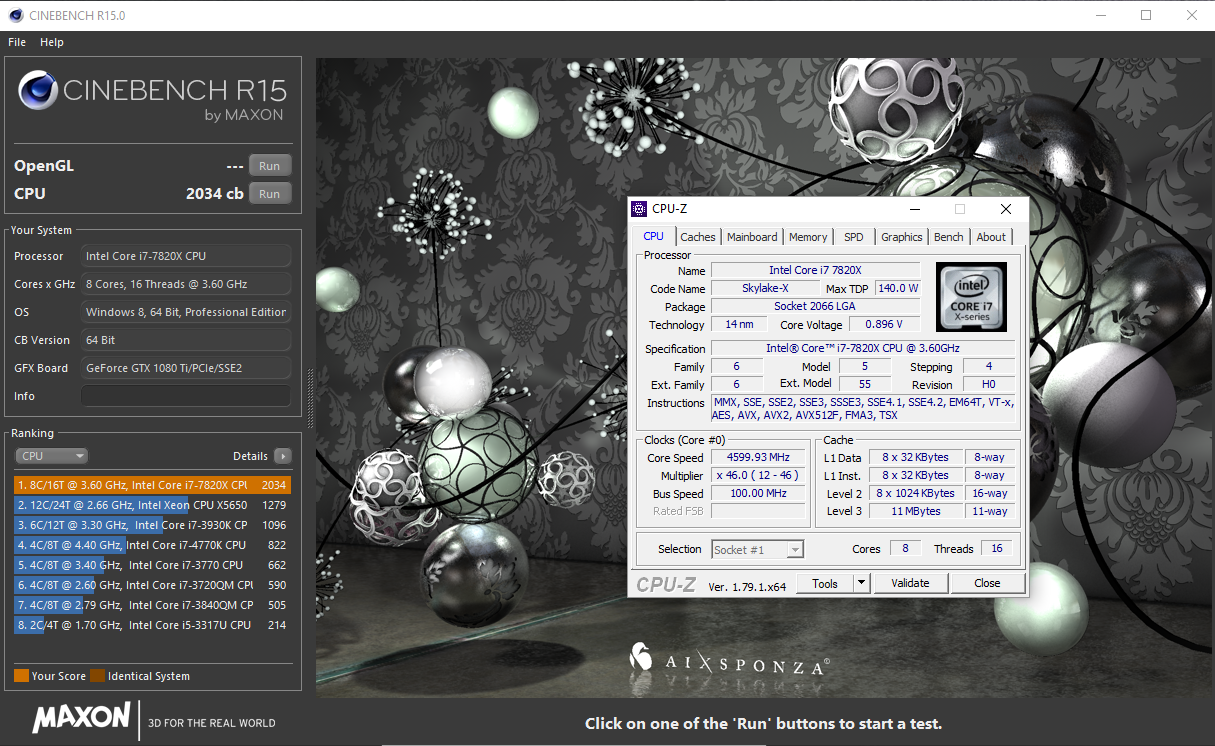Click the Package value Socket 2066 LGA
Screen dimensions: 1215x746
(x=815, y=306)
